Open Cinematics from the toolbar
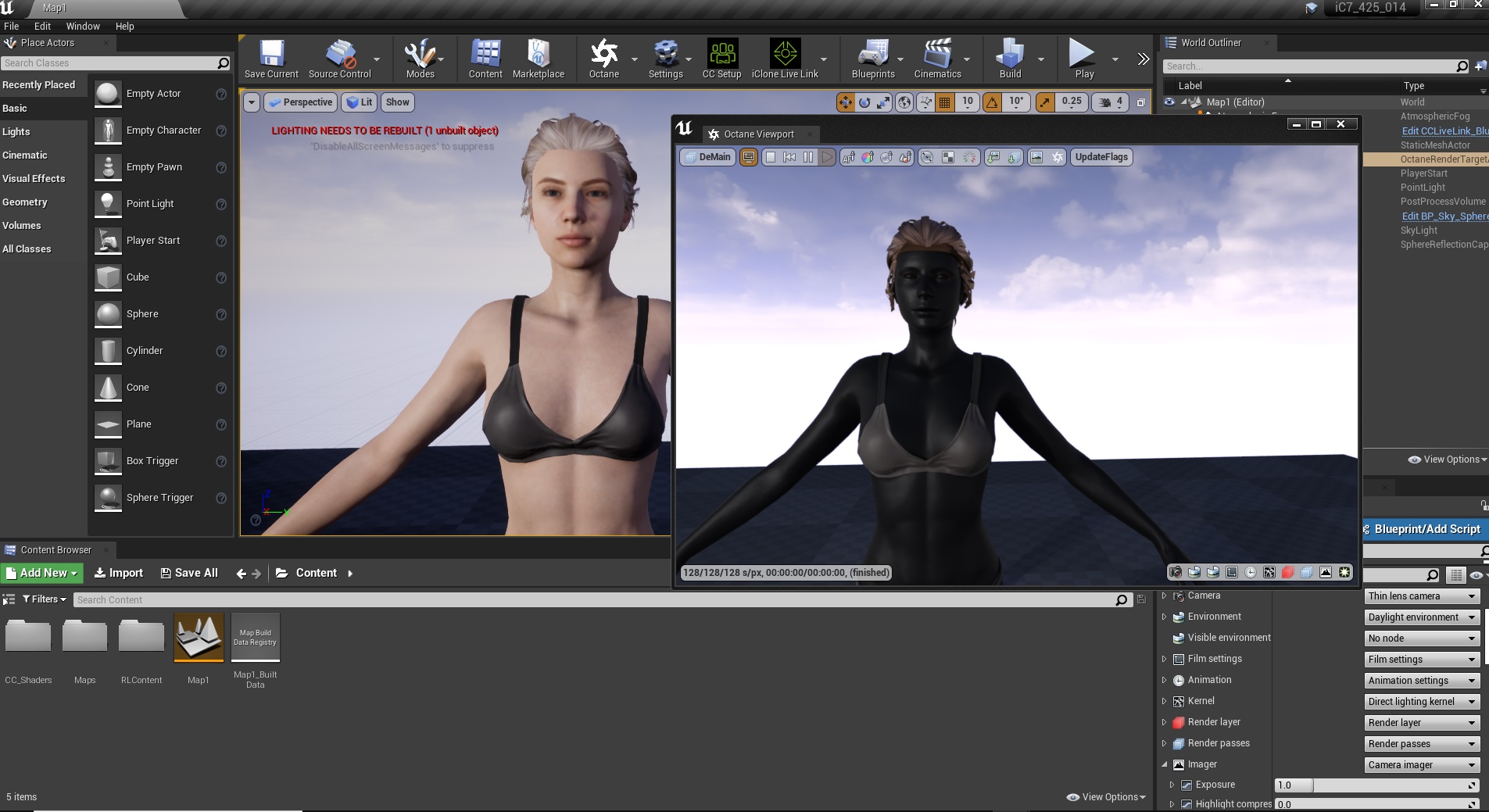This screenshot has height=812, width=1489. pyautogui.click(x=938, y=58)
